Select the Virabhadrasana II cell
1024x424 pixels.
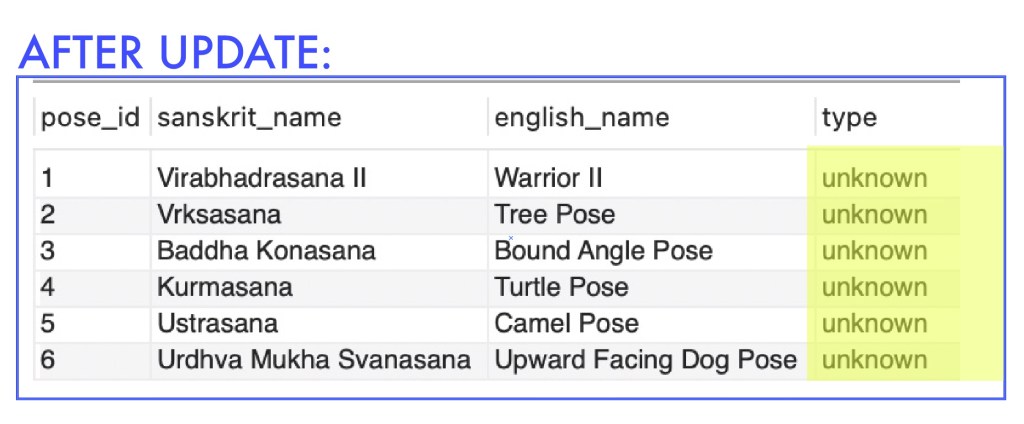(x=262, y=179)
